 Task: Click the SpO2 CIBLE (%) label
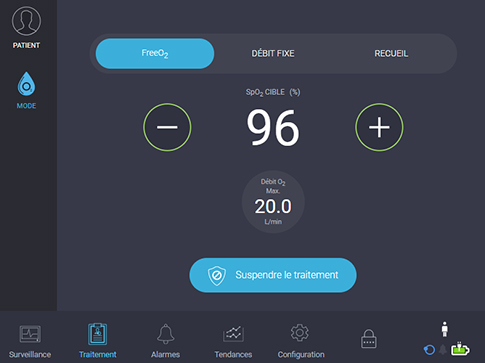pos(273,92)
